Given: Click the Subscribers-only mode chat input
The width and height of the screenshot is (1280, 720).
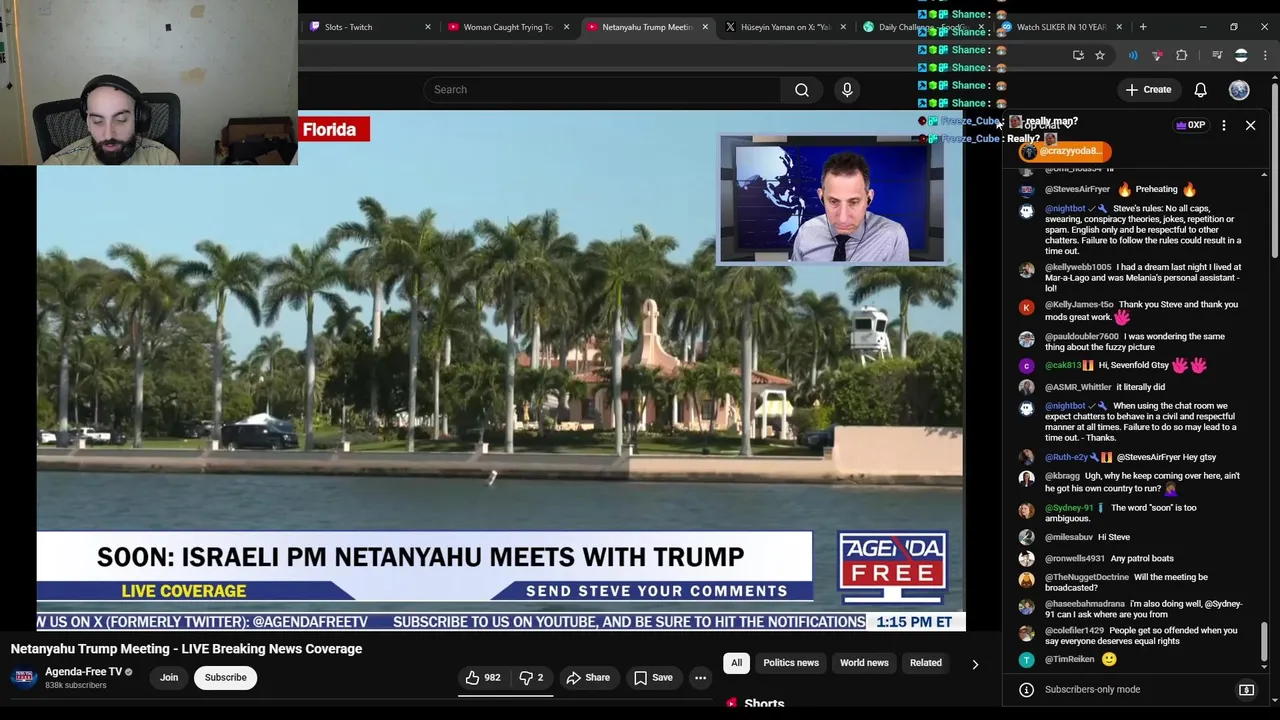Looking at the screenshot, I should pyautogui.click(x=1135, y=690).
